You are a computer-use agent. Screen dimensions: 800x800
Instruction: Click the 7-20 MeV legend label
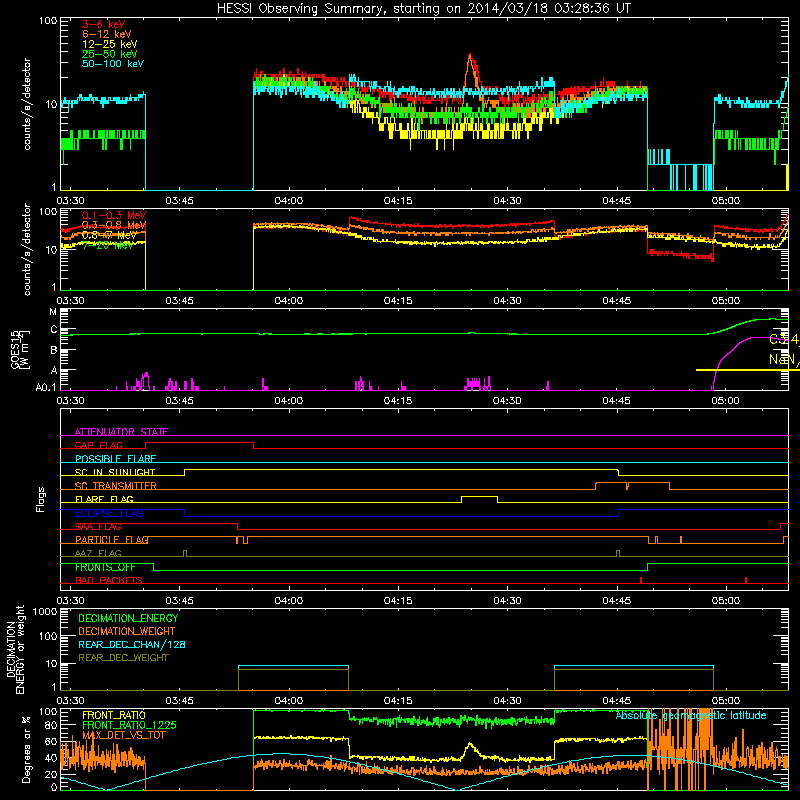pos(107,245)
